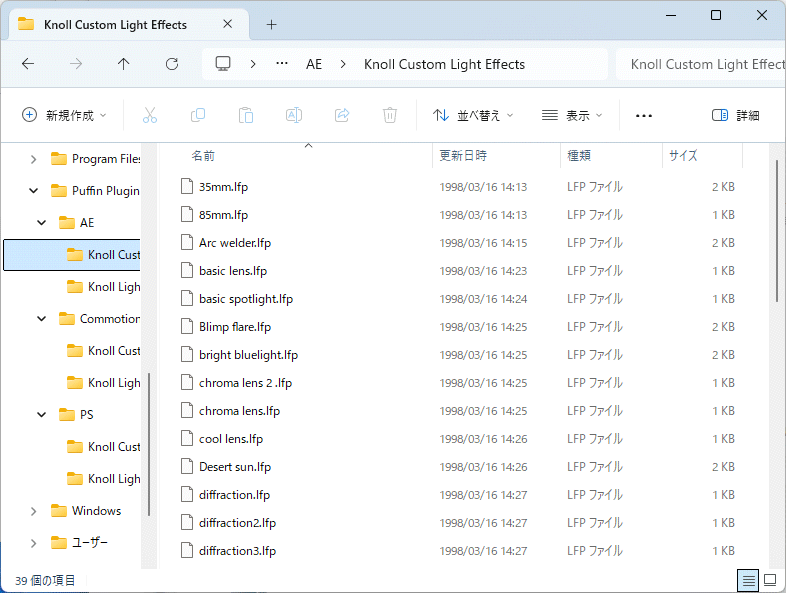
Task: Click the Program Files folder icon in tree
Action: click(x=59, y=159)
